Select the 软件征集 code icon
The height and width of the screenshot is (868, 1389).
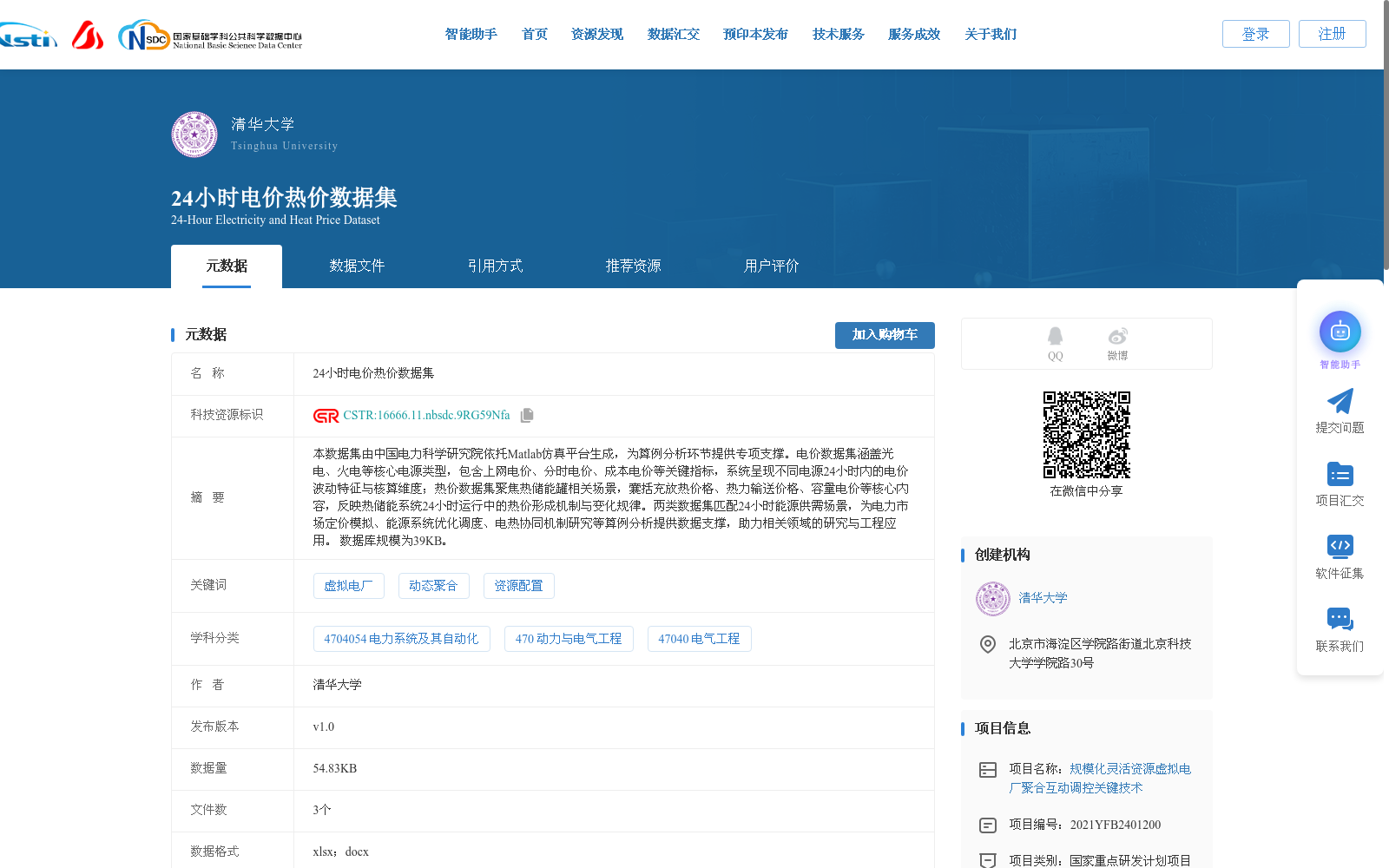click(x=1340, y=546)
